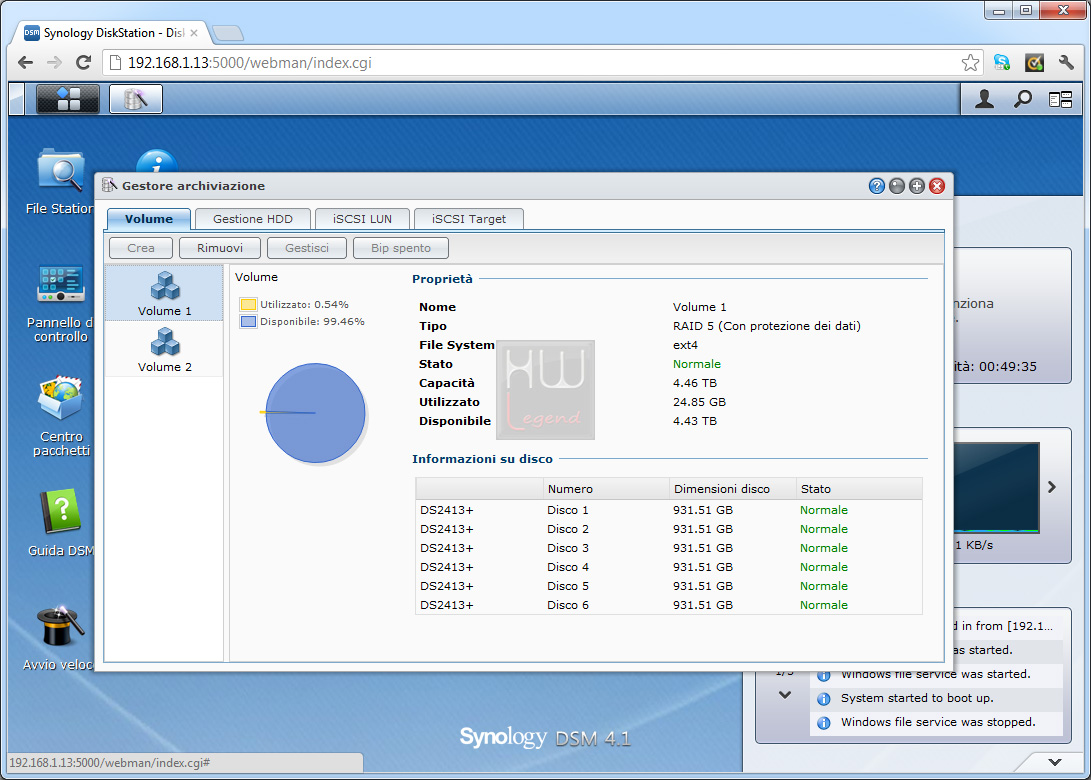1091x780 pixels.
Task: Maximize Gestore archiviazione window
Action: coord(917,186)
